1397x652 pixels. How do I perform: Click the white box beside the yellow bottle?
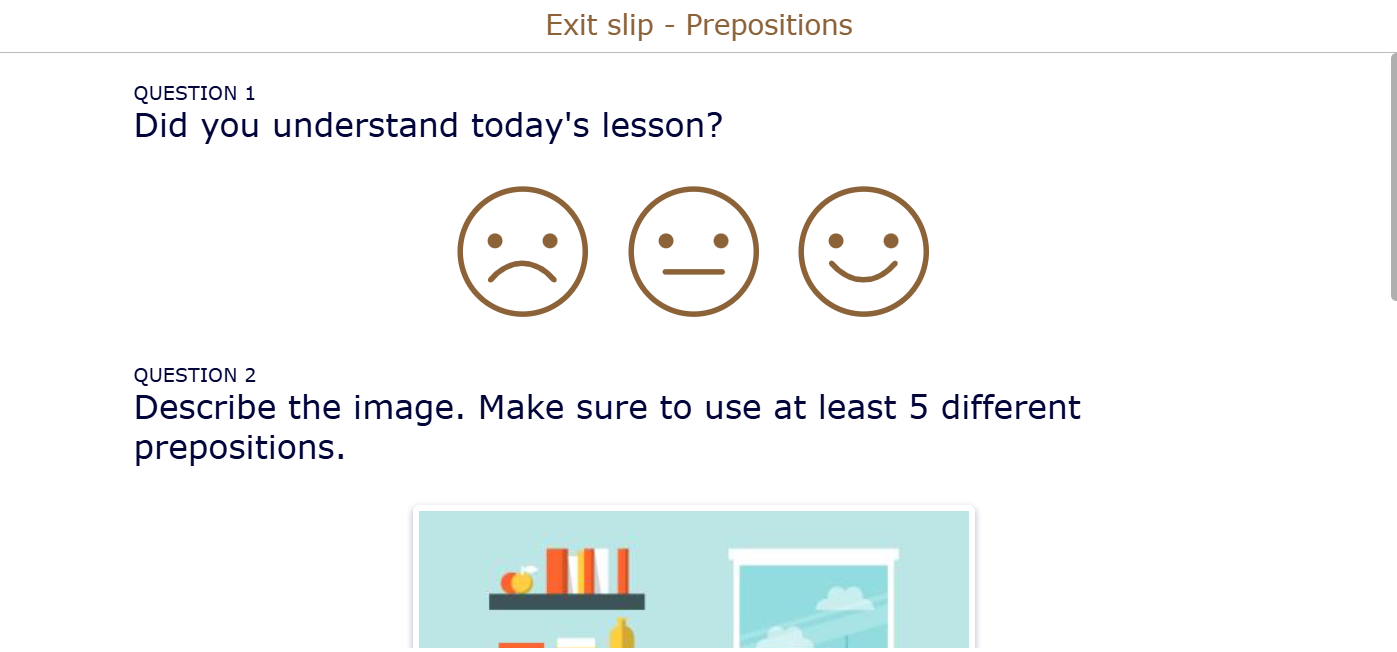click(x=576, y=643)
